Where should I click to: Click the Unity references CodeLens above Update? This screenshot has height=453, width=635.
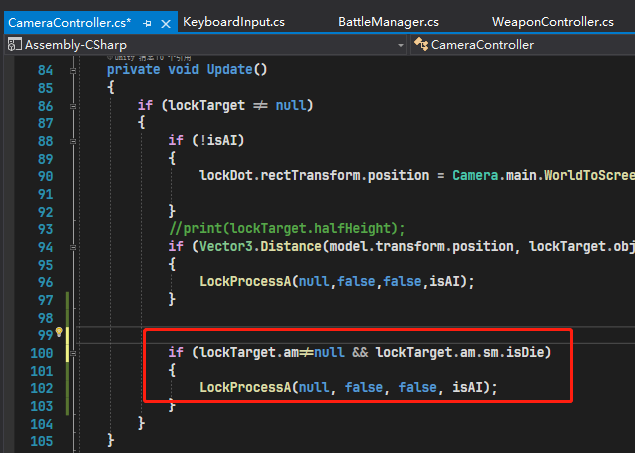tap(149, 58)
